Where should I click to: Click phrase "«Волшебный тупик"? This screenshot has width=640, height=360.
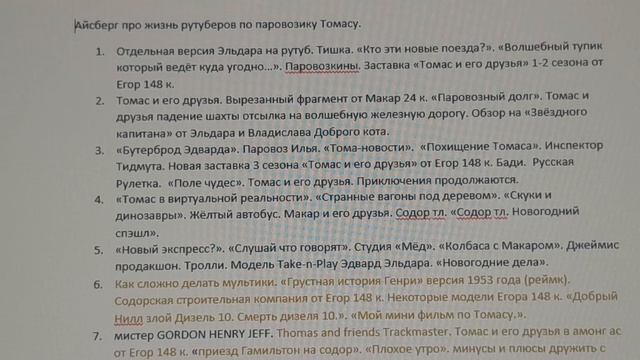pyautogui.click(x=551, y=46)
